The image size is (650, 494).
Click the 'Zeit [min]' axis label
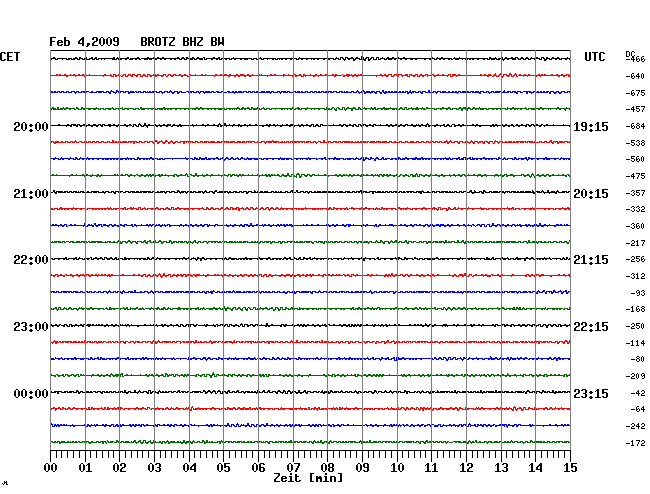(309, 479)
